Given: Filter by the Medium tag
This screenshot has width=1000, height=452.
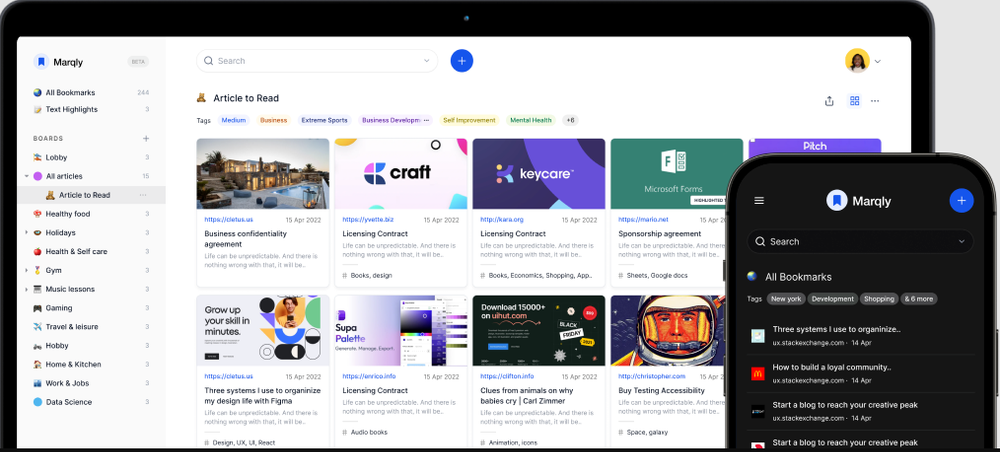Looking at the screenshot, I should tap(233, 120).
